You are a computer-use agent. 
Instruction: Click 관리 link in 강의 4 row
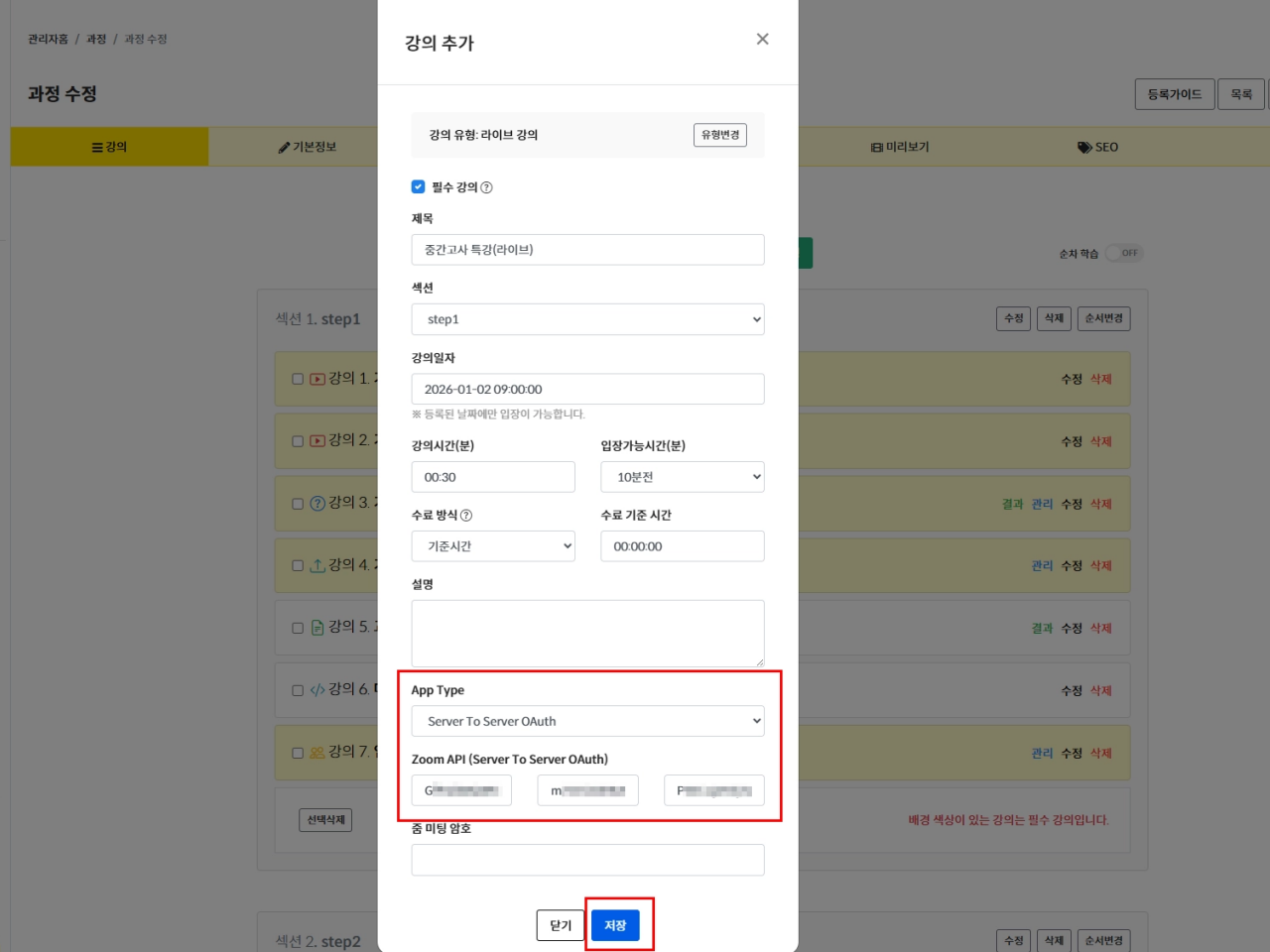1042,565
